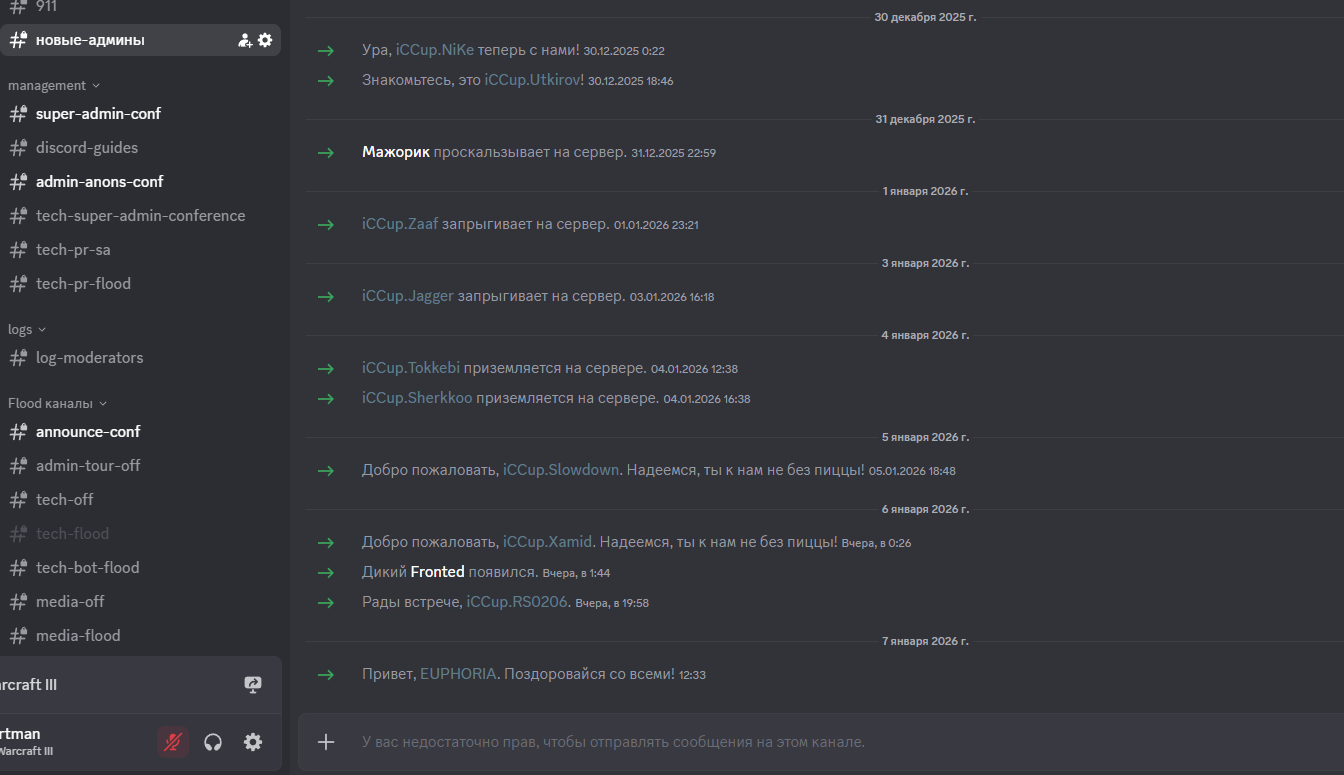Collapse the Flood каналы category
The image size is (1344, 775).
[x=57, y=404]
